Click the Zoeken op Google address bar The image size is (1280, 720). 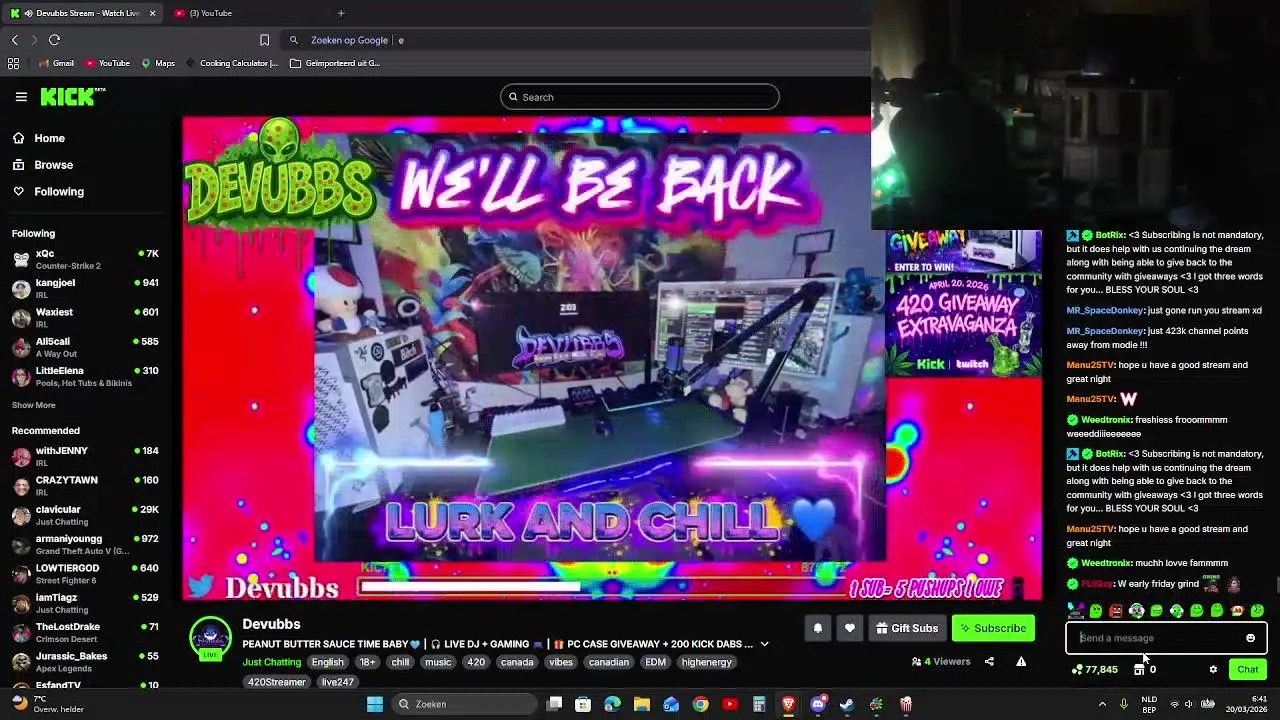point(575,40)
